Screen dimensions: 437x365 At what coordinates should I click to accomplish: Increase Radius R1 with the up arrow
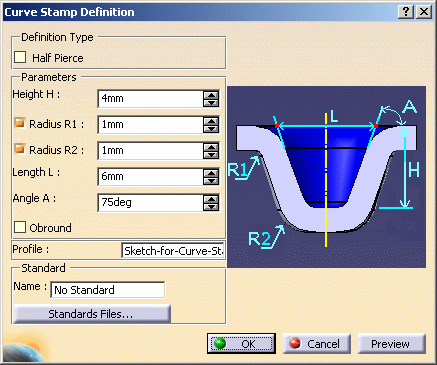click(211, 121)
